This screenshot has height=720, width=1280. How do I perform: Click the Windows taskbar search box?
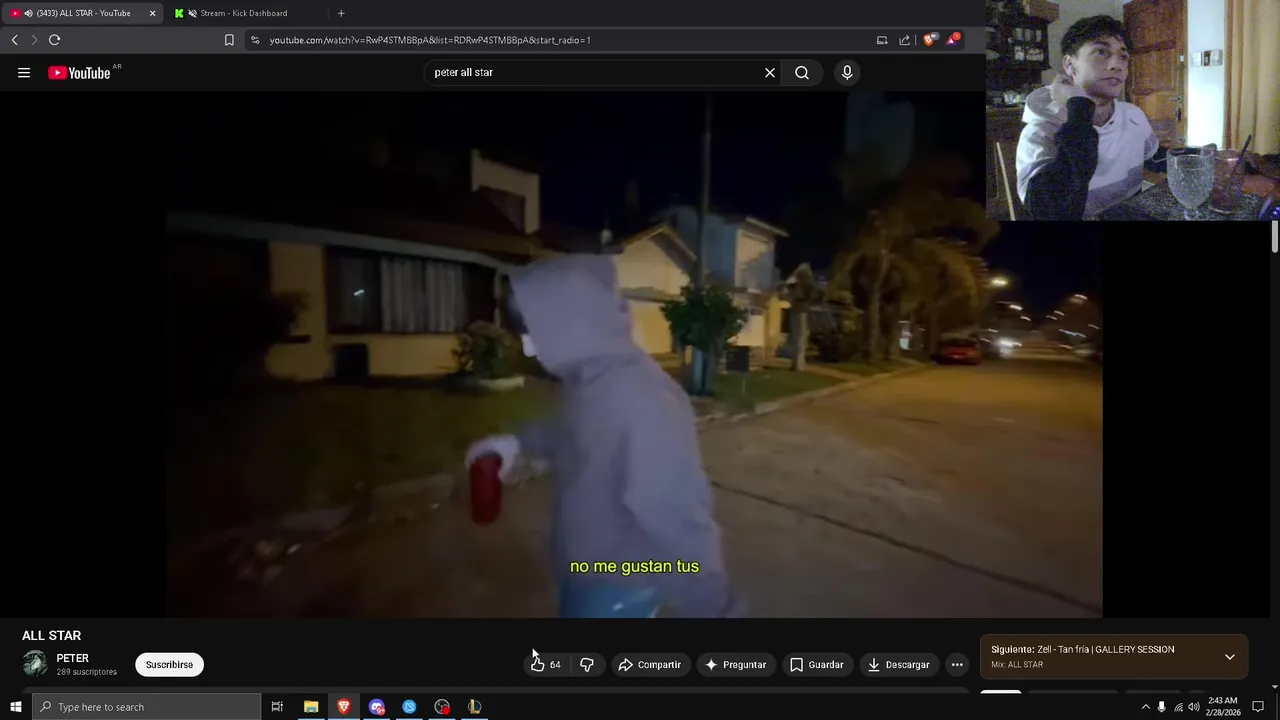(146, 707)
